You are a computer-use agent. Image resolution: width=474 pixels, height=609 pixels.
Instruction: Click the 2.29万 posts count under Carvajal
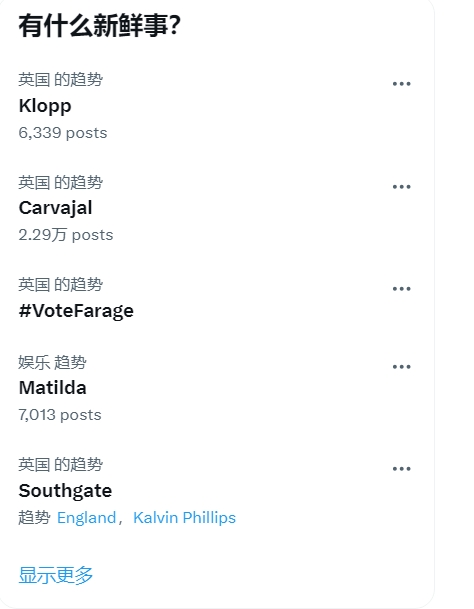(x=66, y=235)
